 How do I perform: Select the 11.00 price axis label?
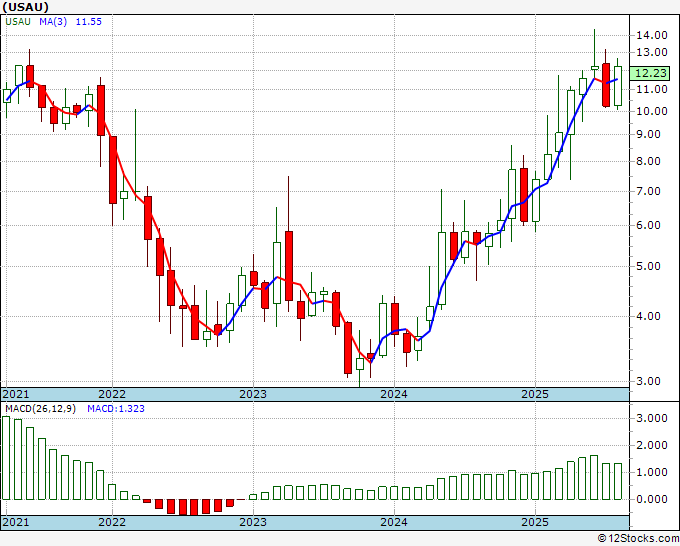[x=651, y=89]
